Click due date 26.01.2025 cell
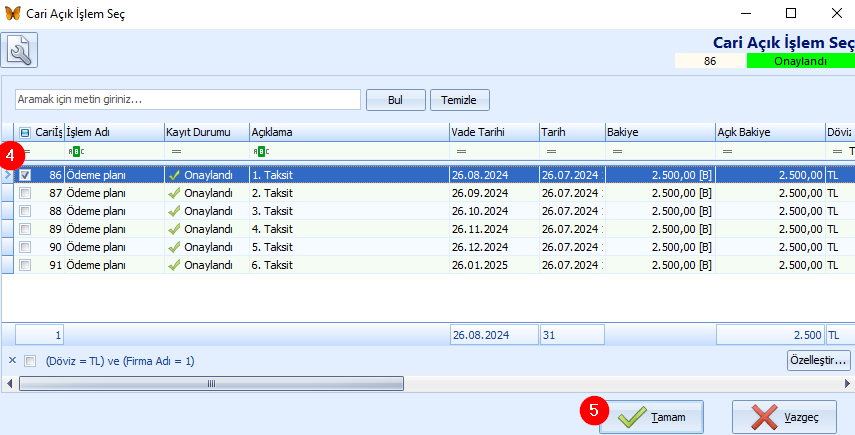The height and width of the screenshot is (435, 855). (x=495, y=265)
